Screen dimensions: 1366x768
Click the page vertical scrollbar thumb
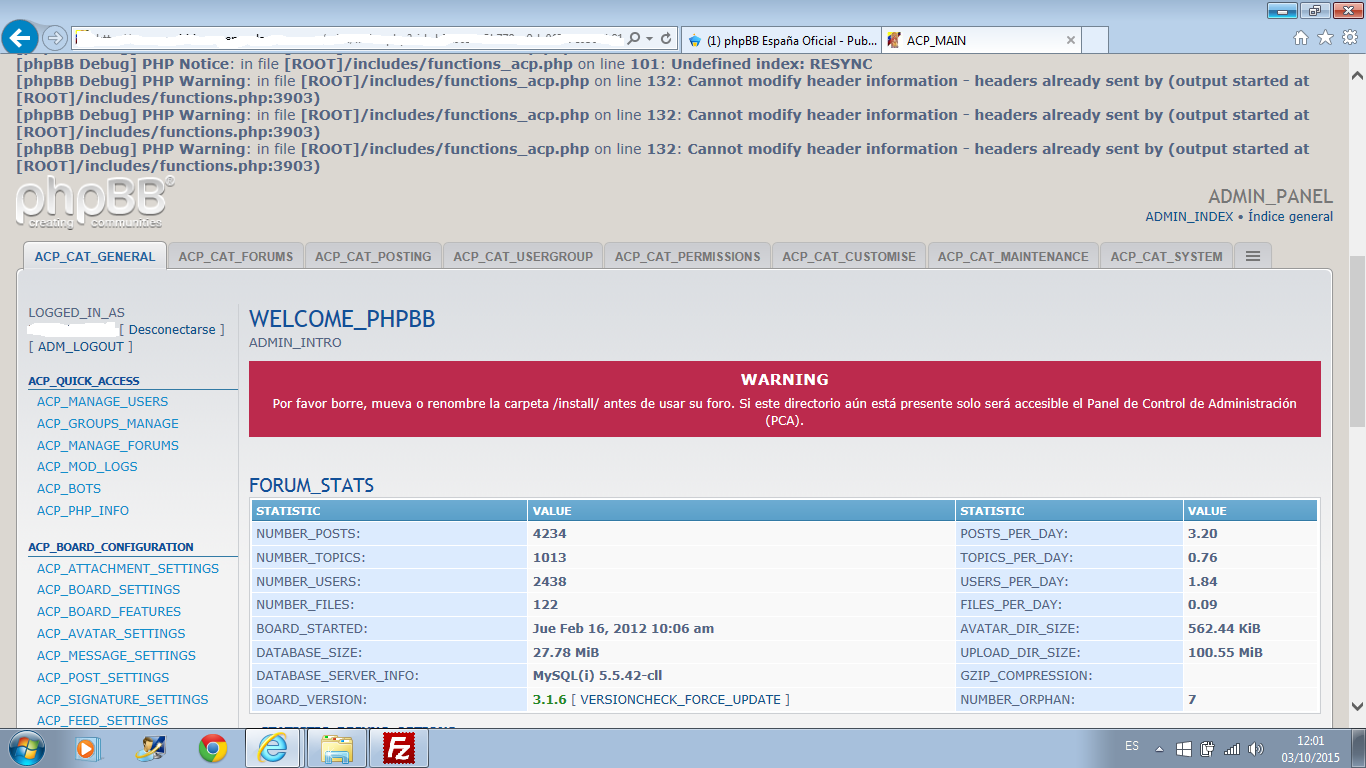[x=1357, y=340]
